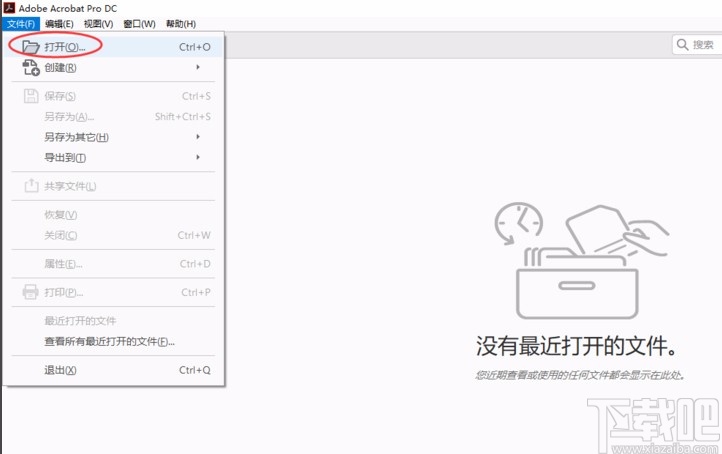Click the folder icon beside 打开(O)

click(31, 47)
